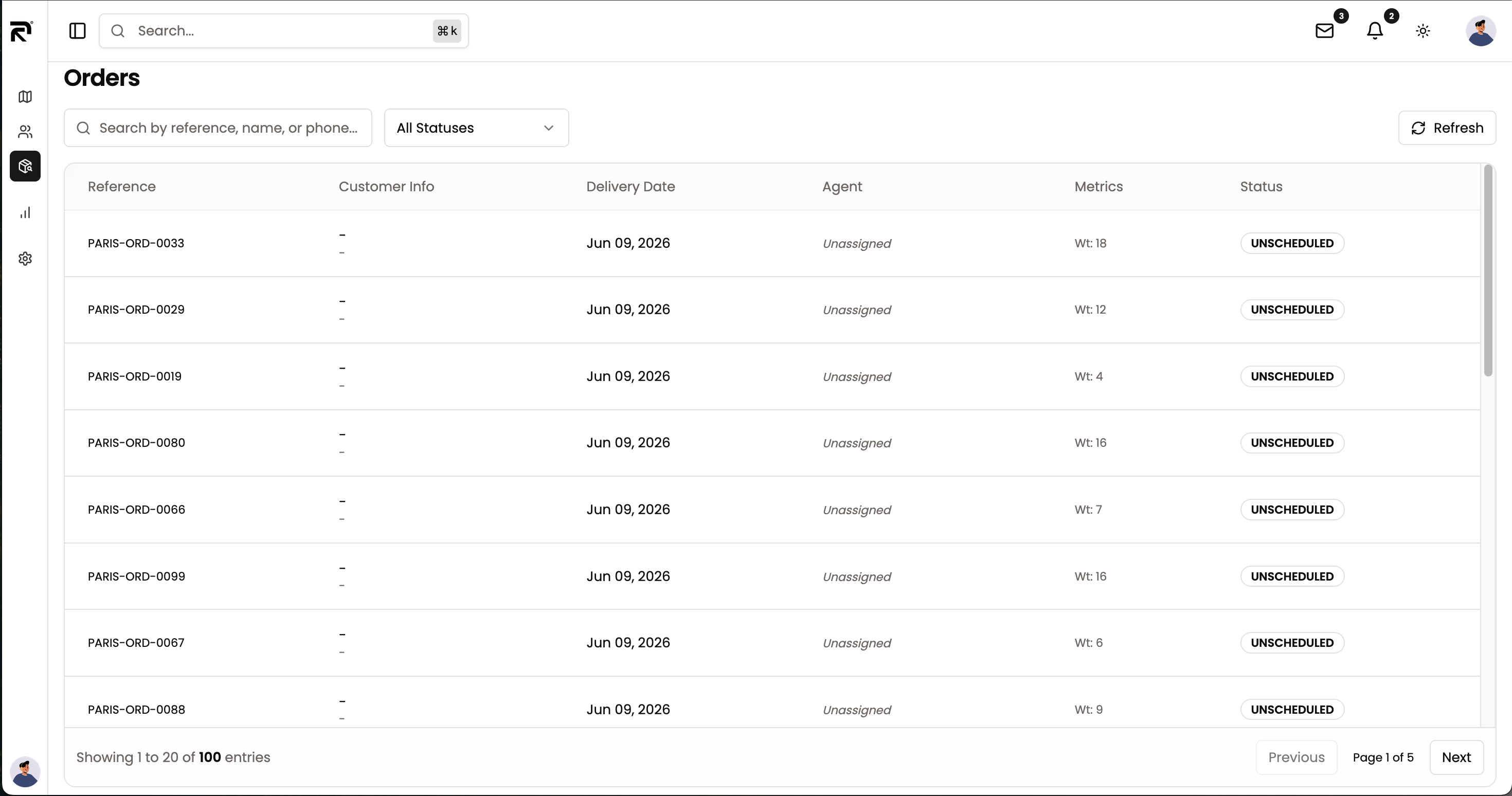Open the notifications bell icon
This screenshot has height=796, width=1512.
tap(1375, 30)
